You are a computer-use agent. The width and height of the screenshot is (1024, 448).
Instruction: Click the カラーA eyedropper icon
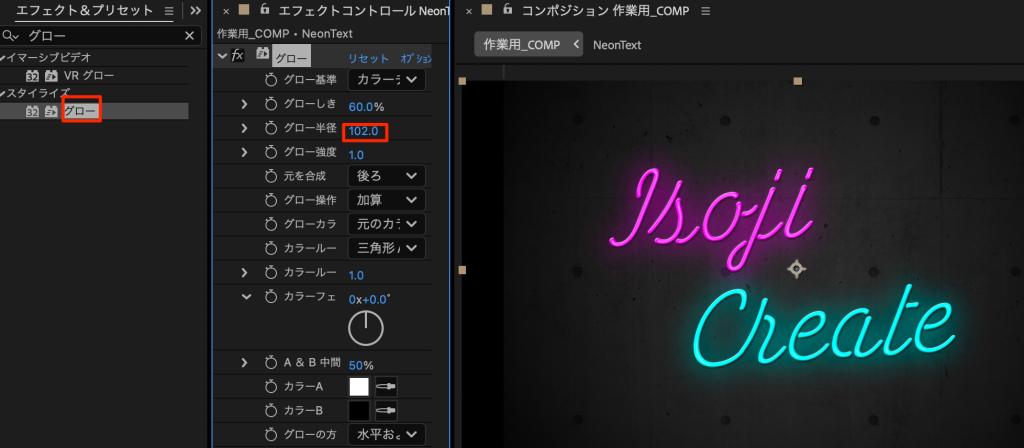coord(384,386)
